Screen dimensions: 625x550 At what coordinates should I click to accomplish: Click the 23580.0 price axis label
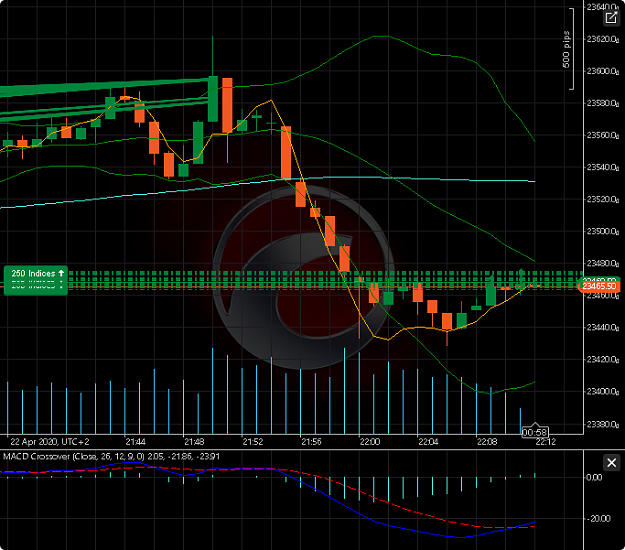[603, 103]
